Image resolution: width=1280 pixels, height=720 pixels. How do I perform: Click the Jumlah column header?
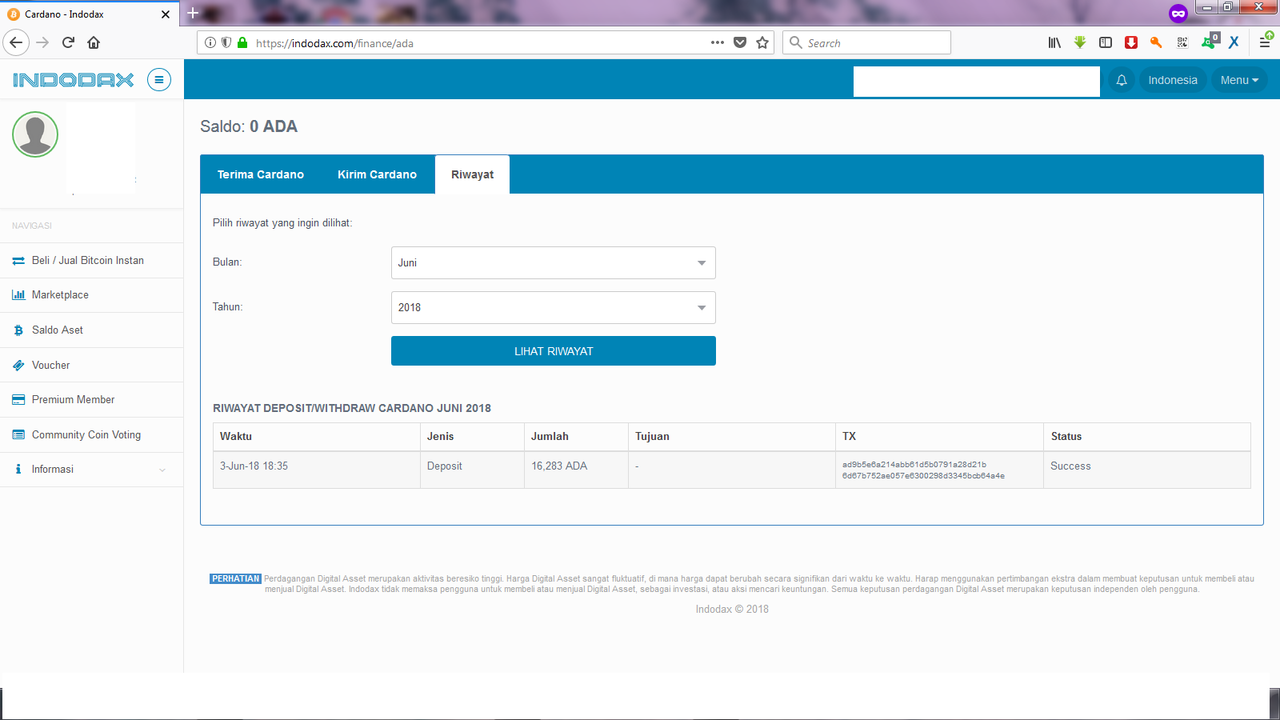[x=576, y=437]
